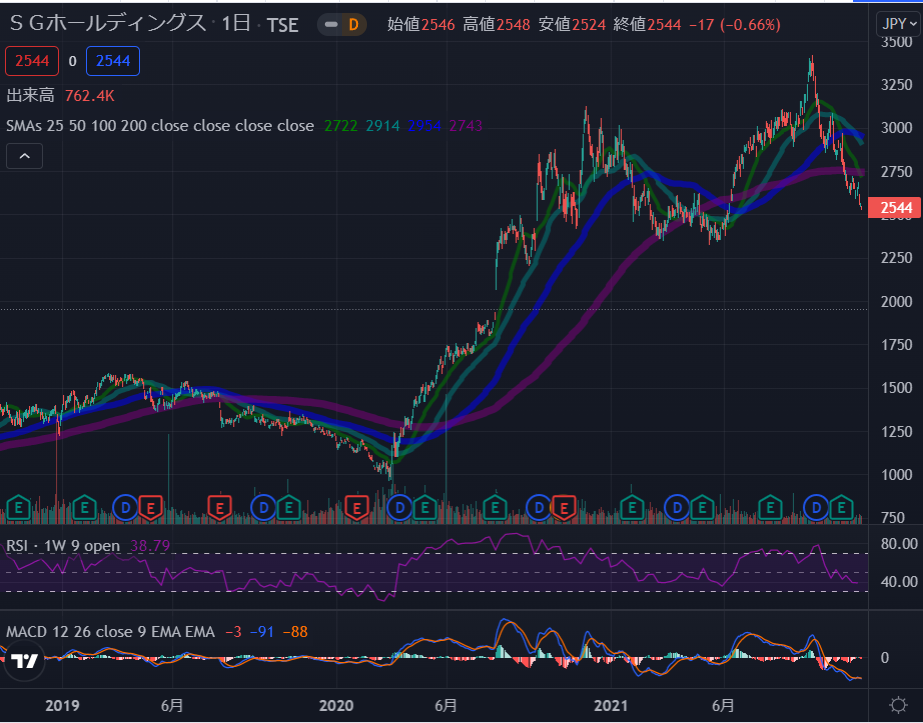Select the RSI 1W 9 open legend
The height and width of the screenshot is (723, 923).
63,546
